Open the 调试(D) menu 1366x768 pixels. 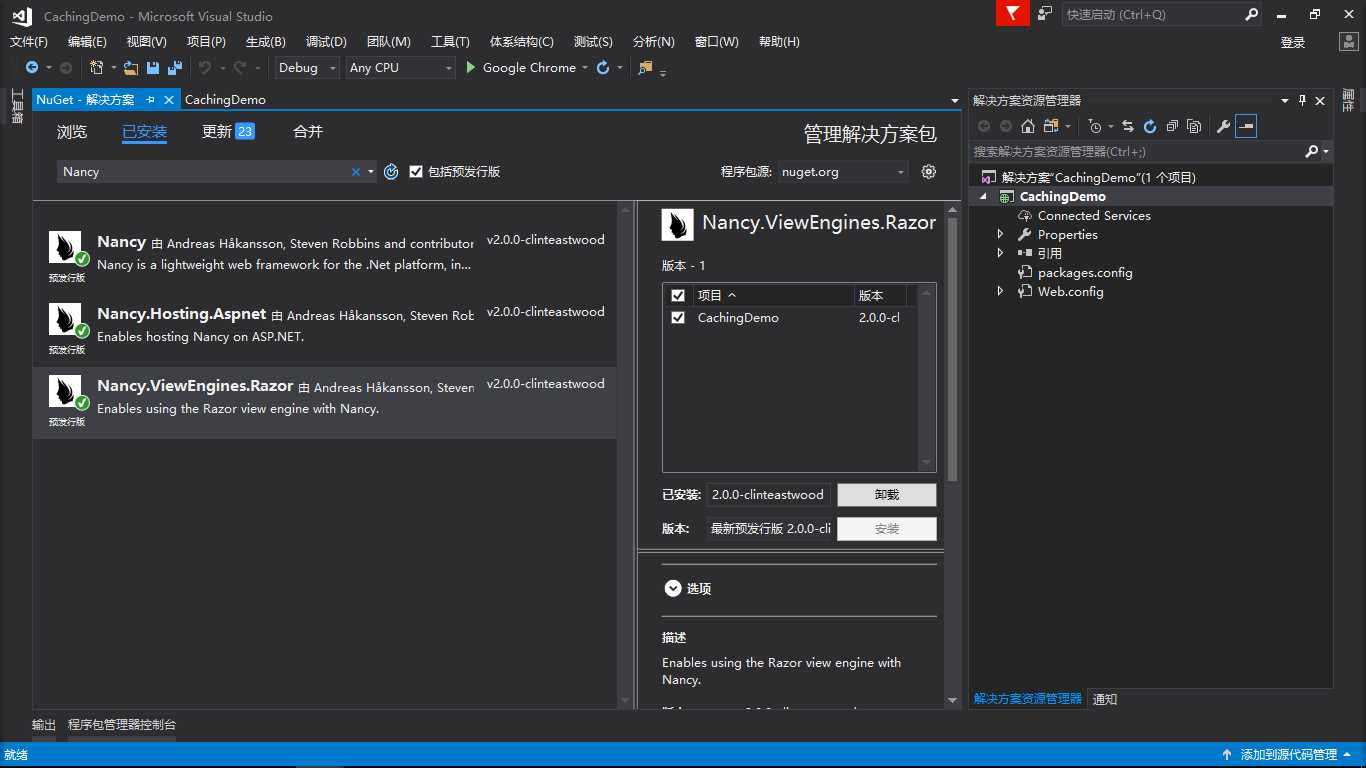(x=326, y=42)
